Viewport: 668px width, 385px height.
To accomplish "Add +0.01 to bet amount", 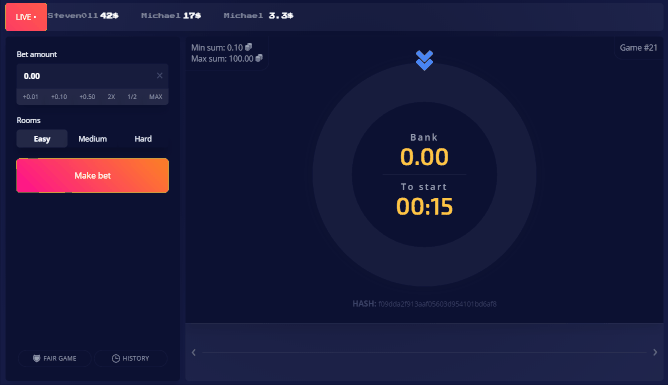I will [x=30, y=97].
